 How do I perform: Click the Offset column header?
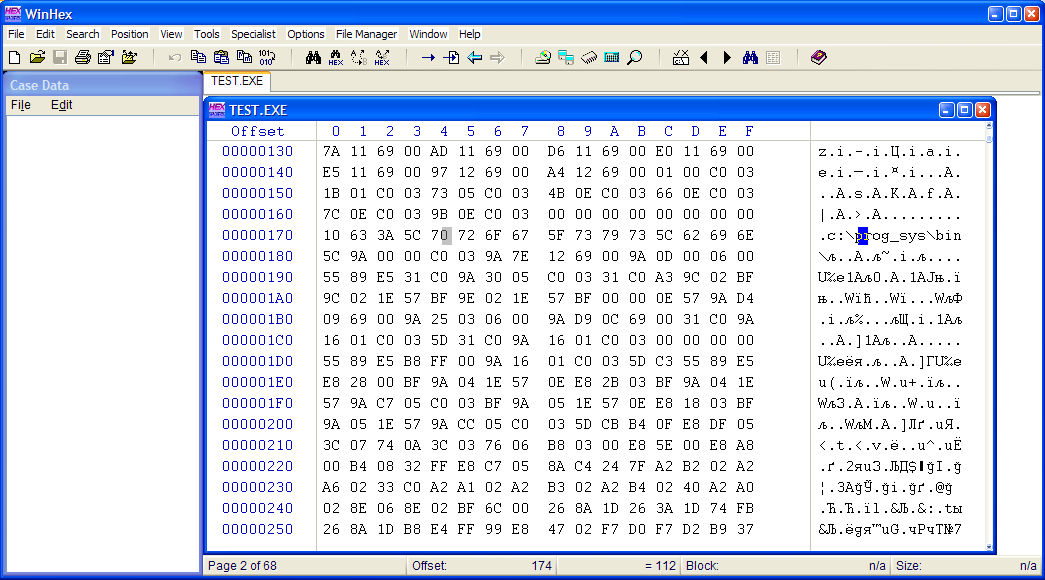coord(257,131)
